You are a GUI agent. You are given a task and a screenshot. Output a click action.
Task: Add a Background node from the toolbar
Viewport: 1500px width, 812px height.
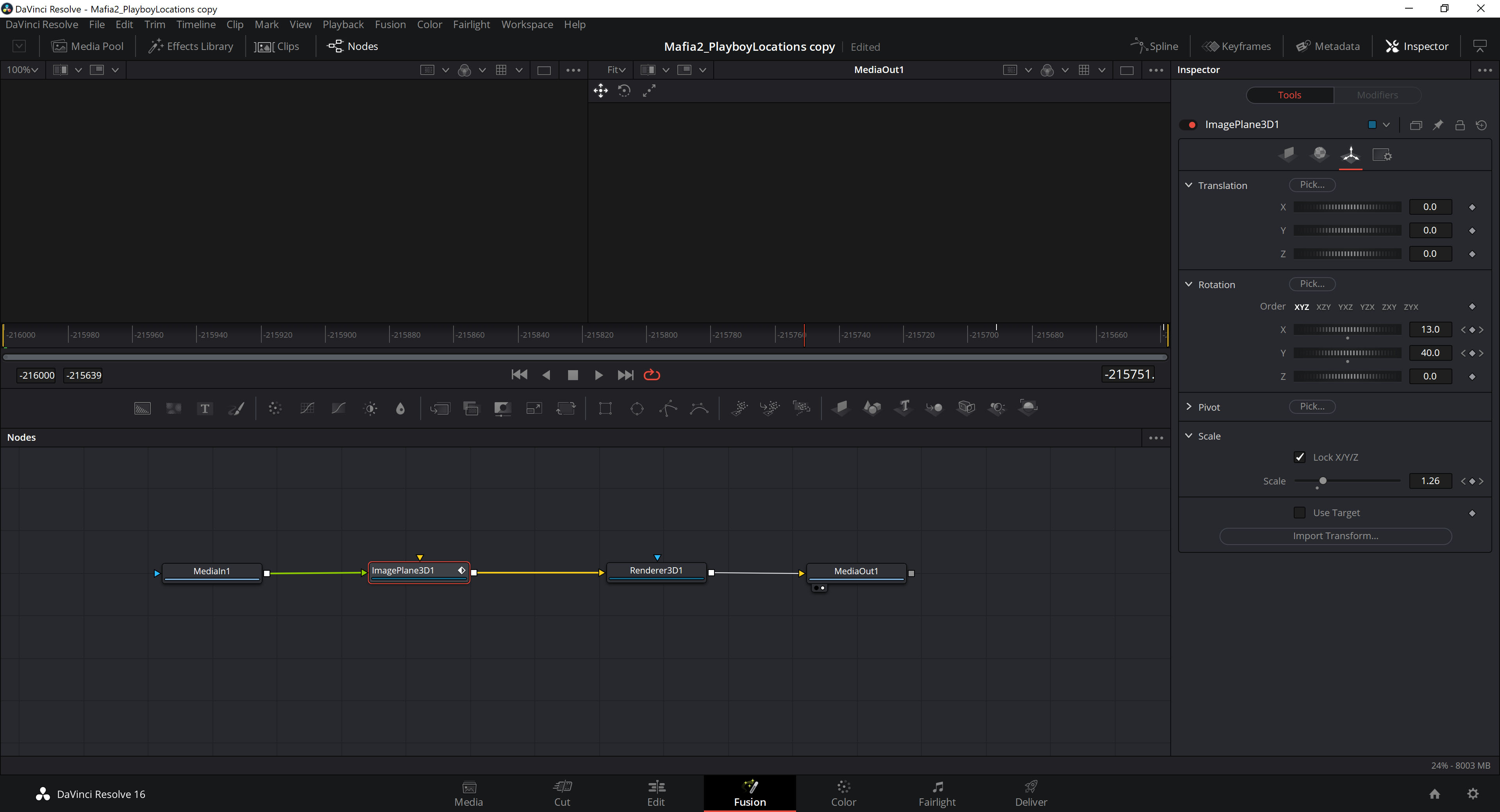point(142,409)
